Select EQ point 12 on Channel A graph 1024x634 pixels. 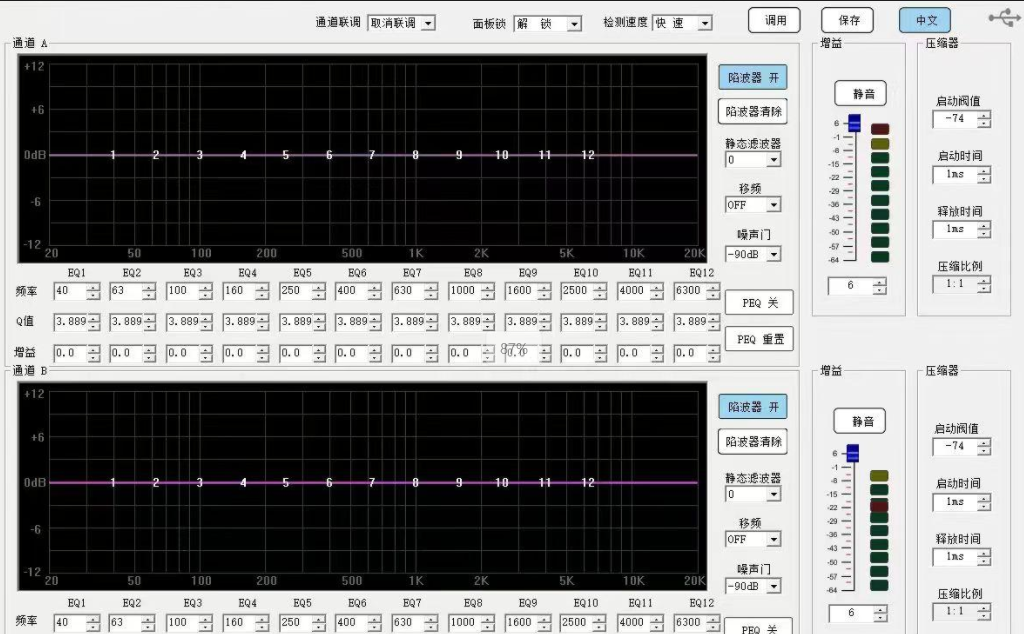click(x=588, y=155)
